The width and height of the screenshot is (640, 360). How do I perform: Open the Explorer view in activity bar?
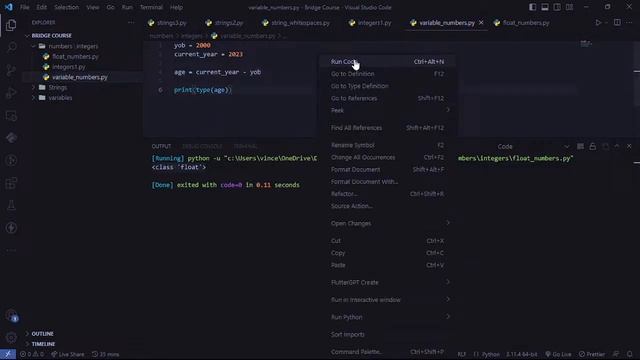point(11,25)
